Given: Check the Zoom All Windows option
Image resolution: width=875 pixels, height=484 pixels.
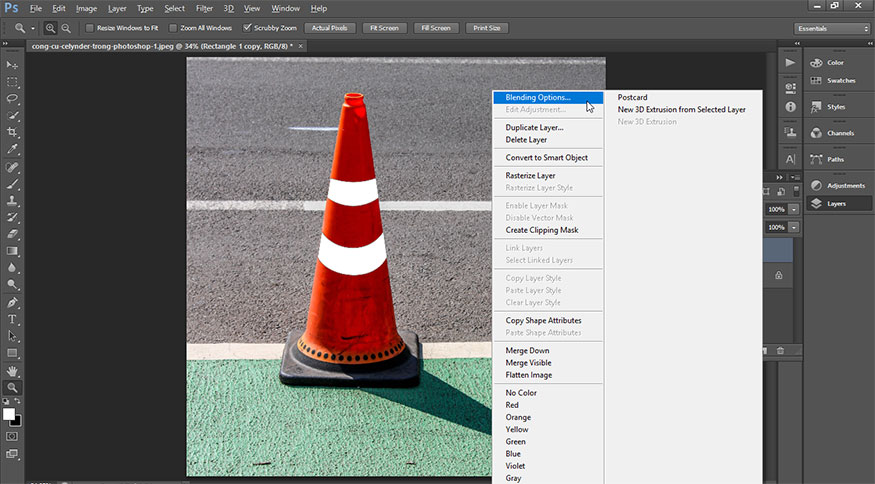Looking at the screenshot, I should [173, 28].
